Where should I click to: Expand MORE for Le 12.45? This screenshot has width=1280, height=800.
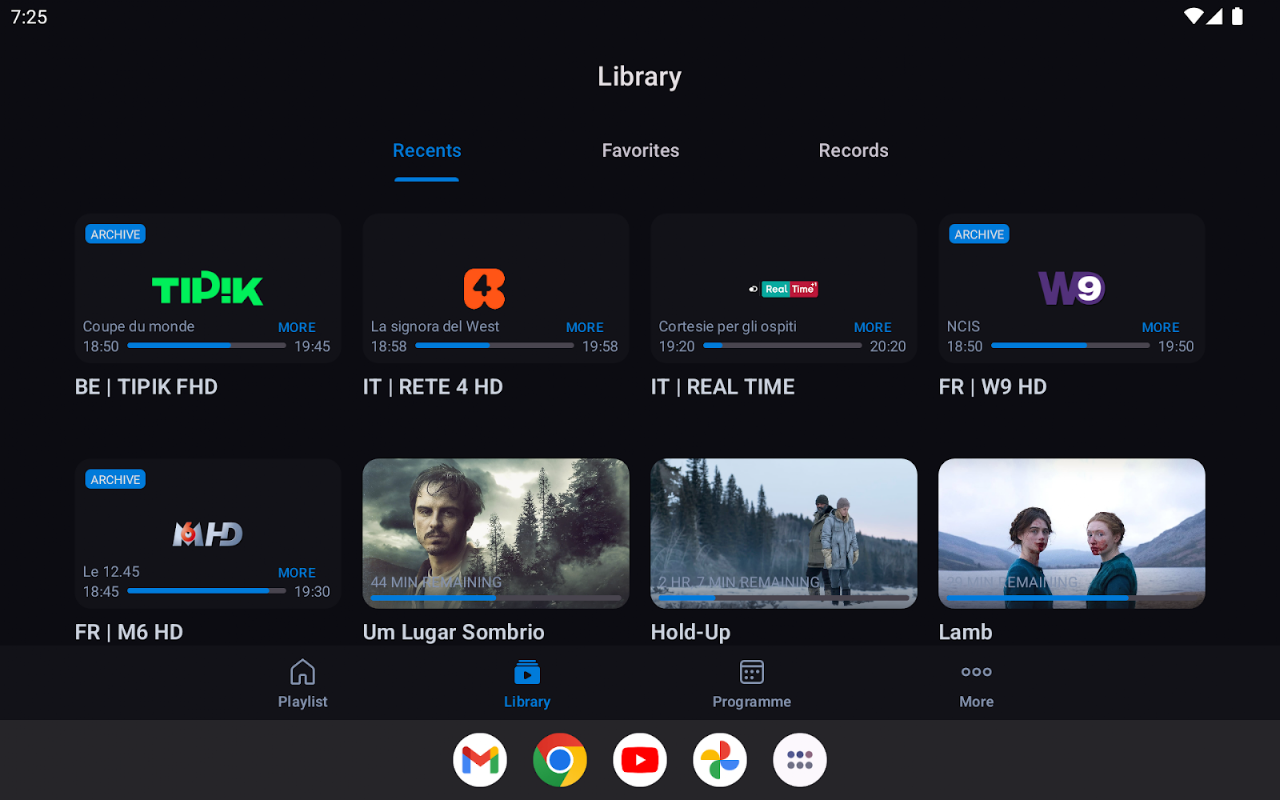point(297,573)
